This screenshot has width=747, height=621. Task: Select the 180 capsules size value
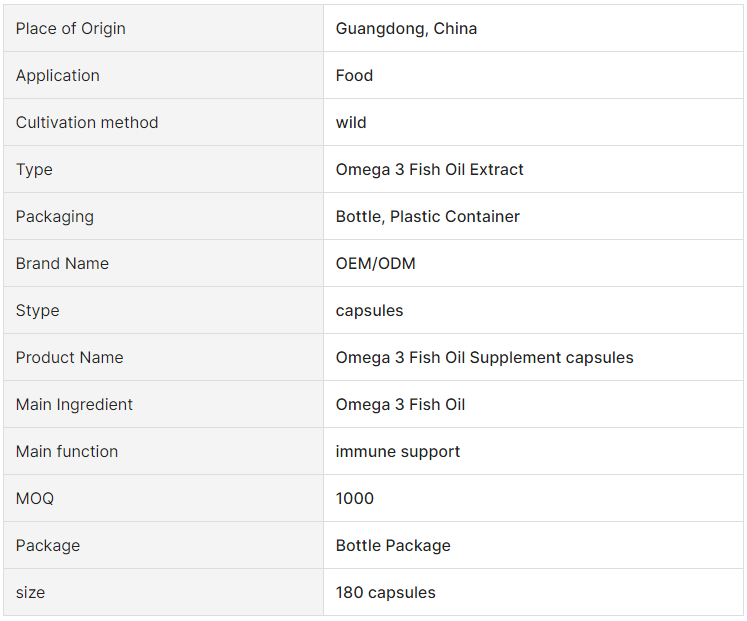[x=385, y=592]
